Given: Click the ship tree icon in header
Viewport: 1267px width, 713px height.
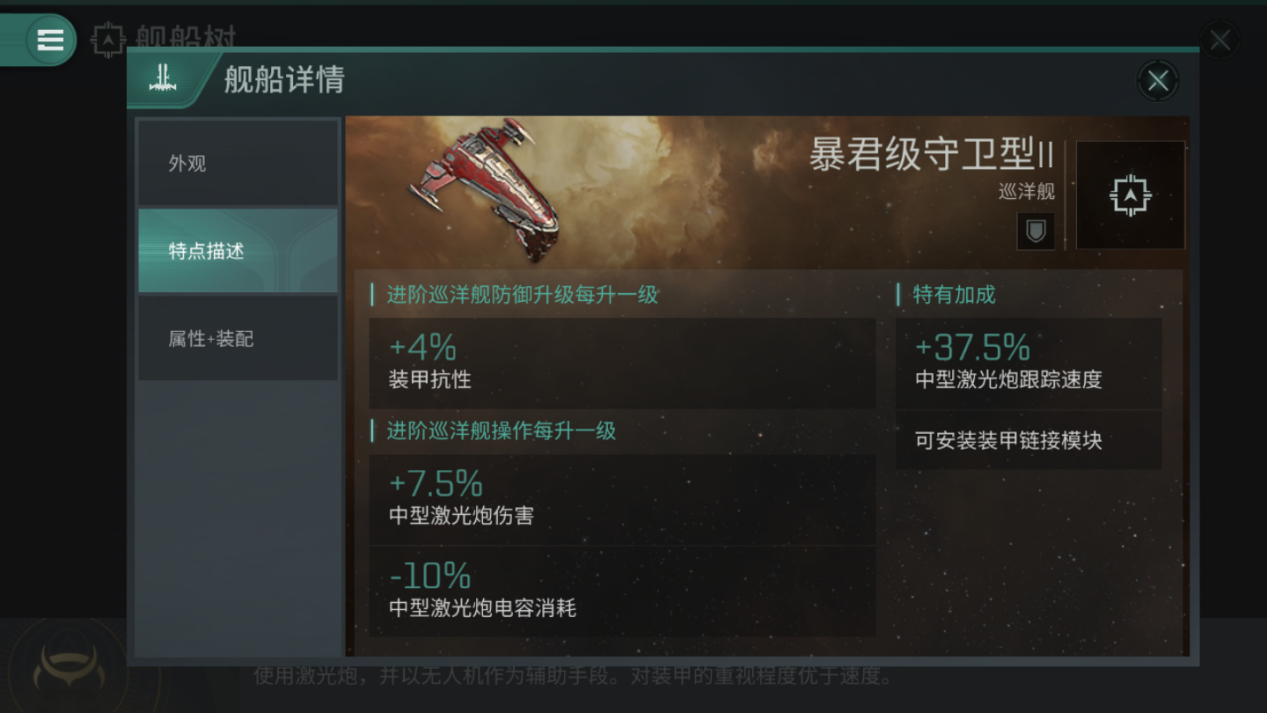Looking at the screenshot, I should [x=108, y=40].
